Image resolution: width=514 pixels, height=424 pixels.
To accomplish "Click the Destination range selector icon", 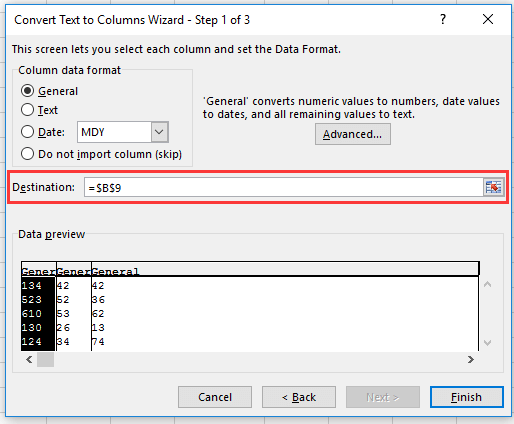I will click(493, 187).
